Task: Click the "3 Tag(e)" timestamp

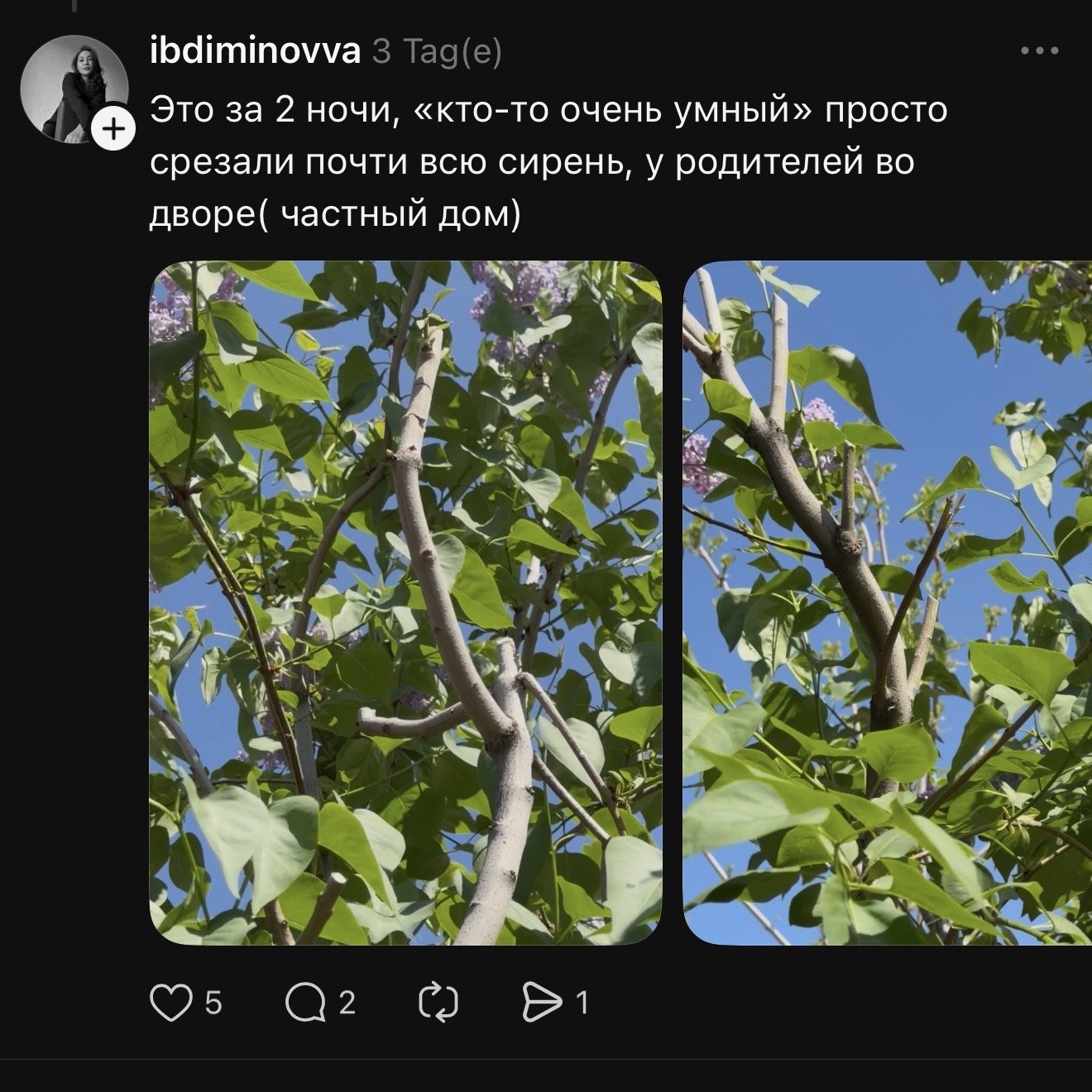Action: (x=437, y=53)
